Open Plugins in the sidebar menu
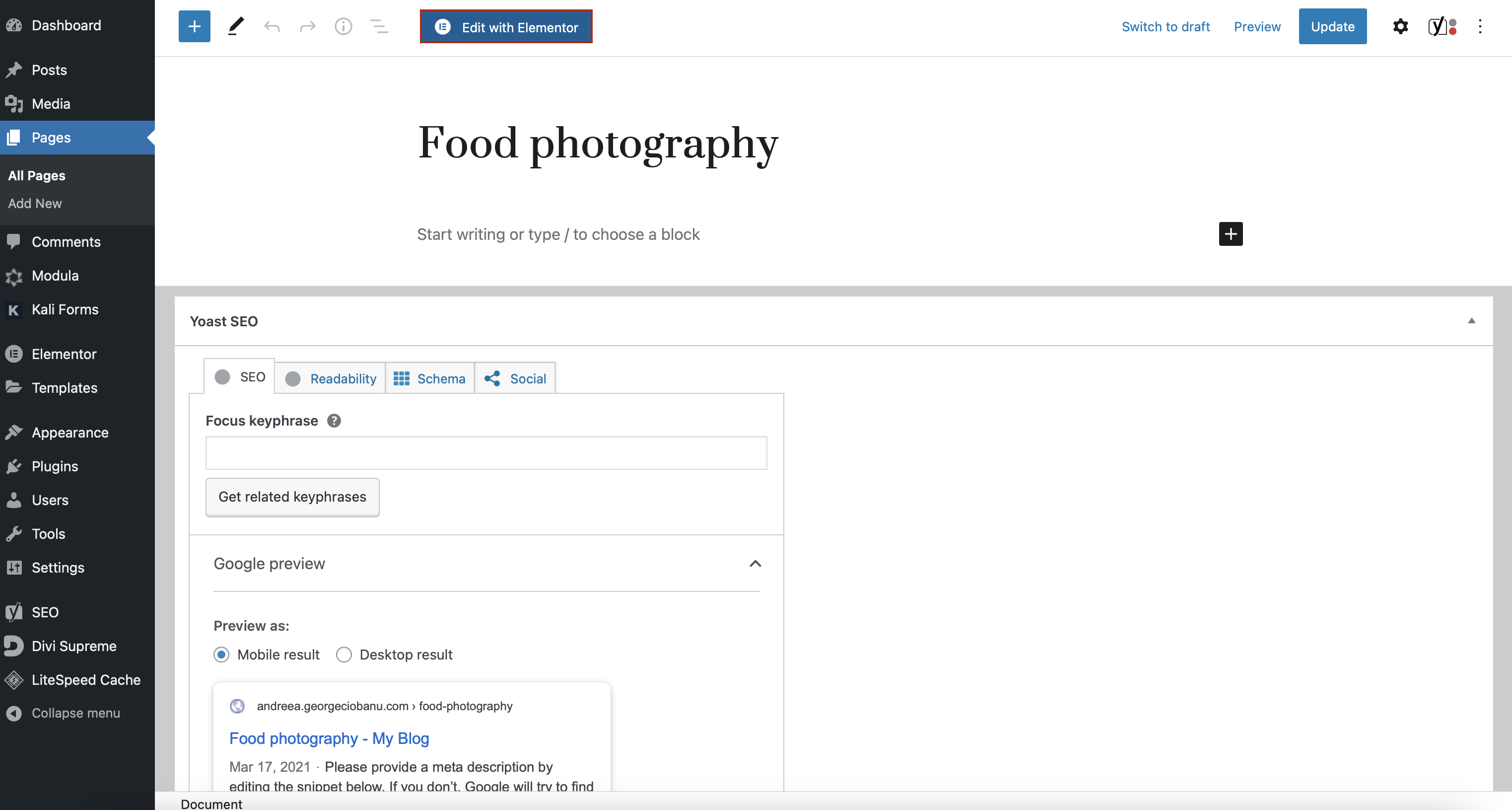Image resolution: width=1512 pixels, height=810 pixels. pyautogui.click(x=55, y=466)
